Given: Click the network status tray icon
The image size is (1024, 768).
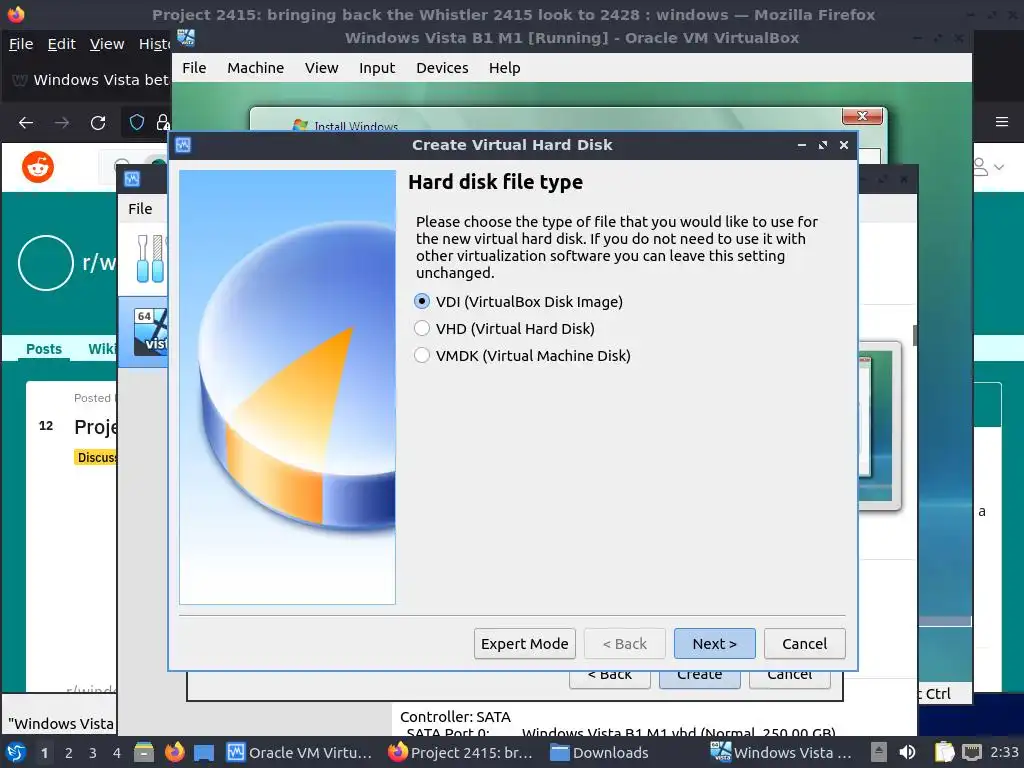Looking at the screenshot, I should [x=972, y=752].
